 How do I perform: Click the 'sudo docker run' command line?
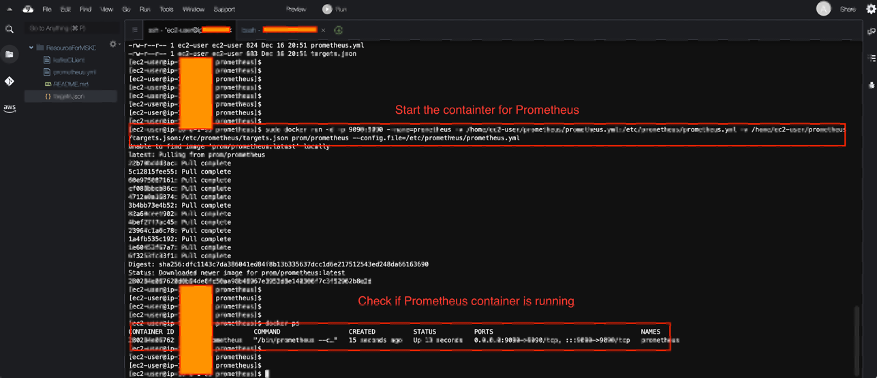point(487,134)
